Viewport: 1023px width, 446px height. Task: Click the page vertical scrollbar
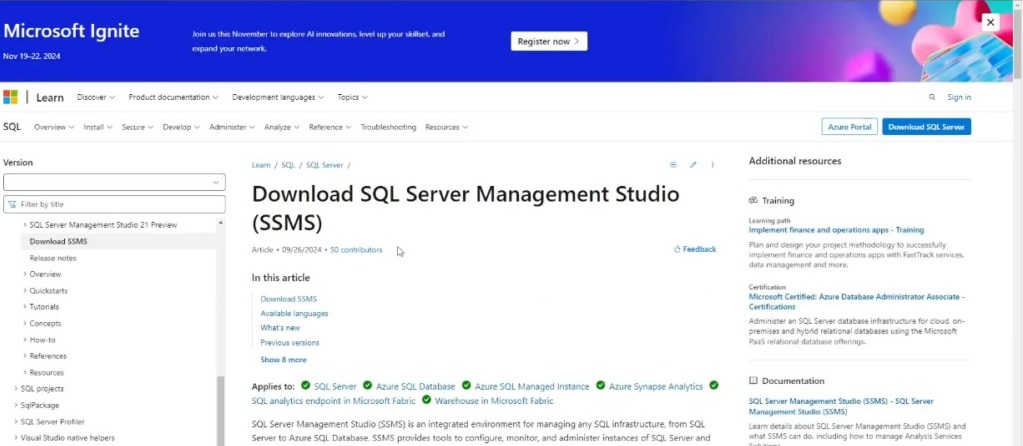click(1018, 223)
